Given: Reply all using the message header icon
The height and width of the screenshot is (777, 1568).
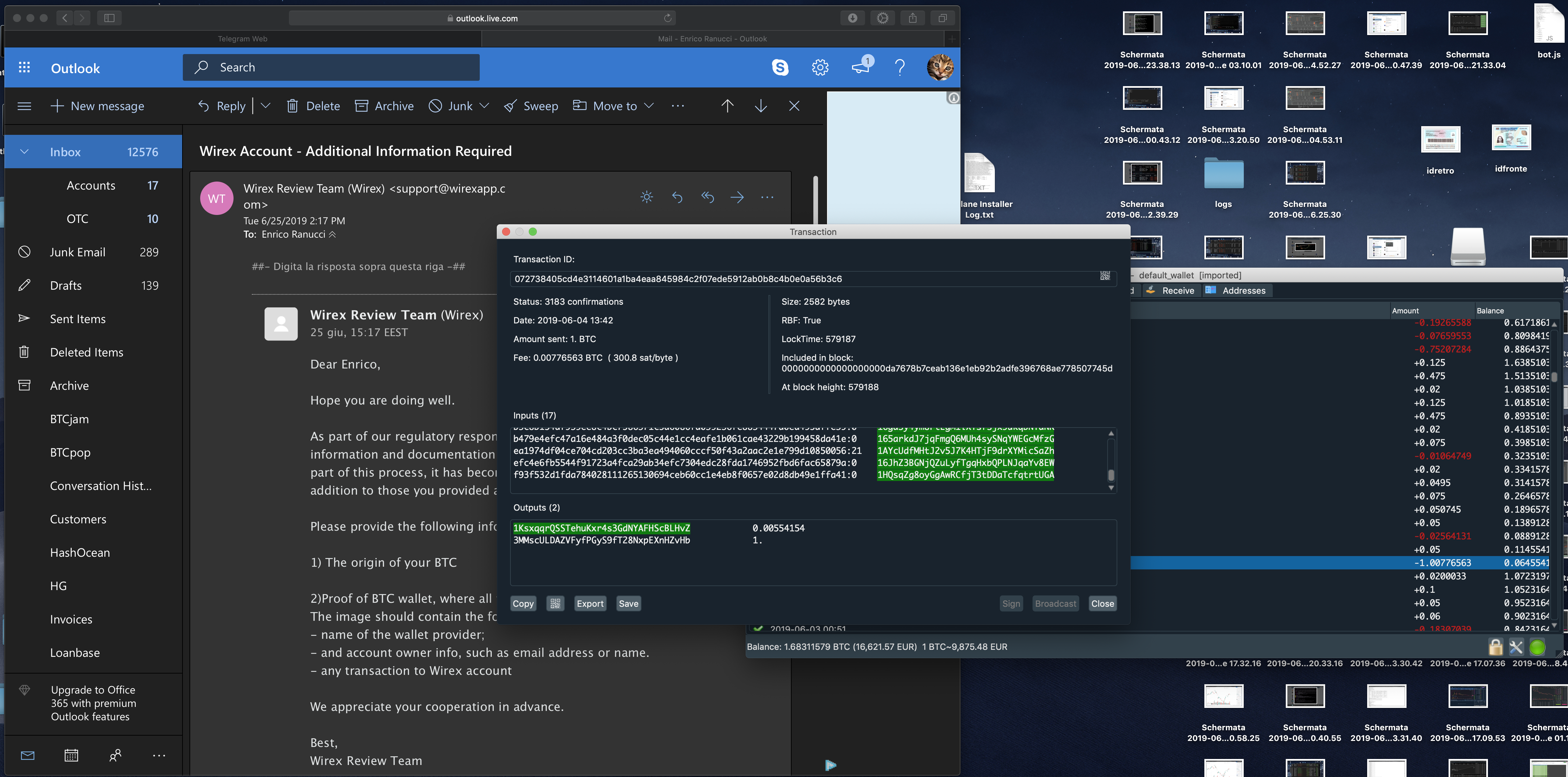Looking at the screenshot, I should pyautogui.click(x=707, y=197).
